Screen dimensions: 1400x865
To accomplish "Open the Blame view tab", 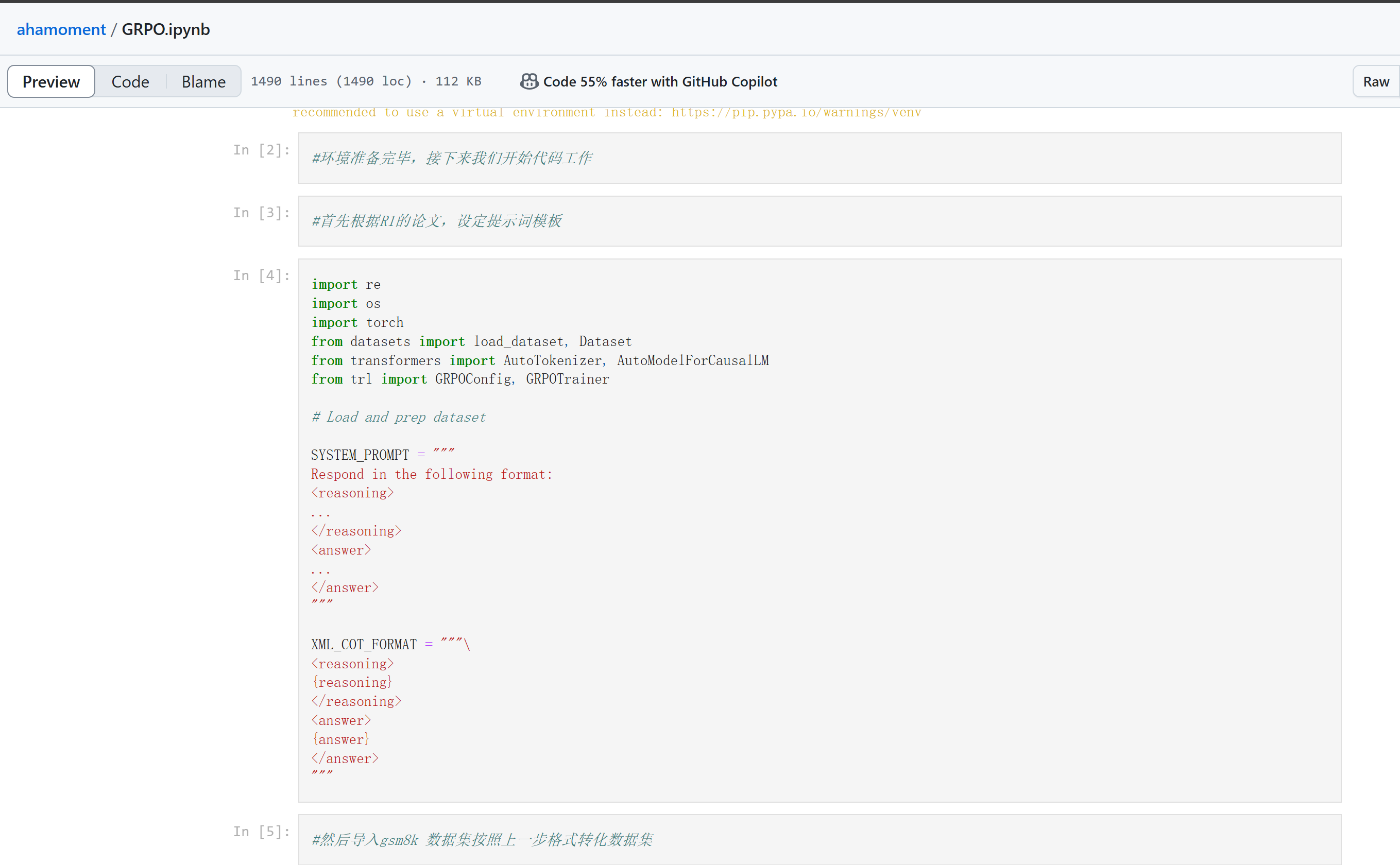I will click(x=203, y=82).
